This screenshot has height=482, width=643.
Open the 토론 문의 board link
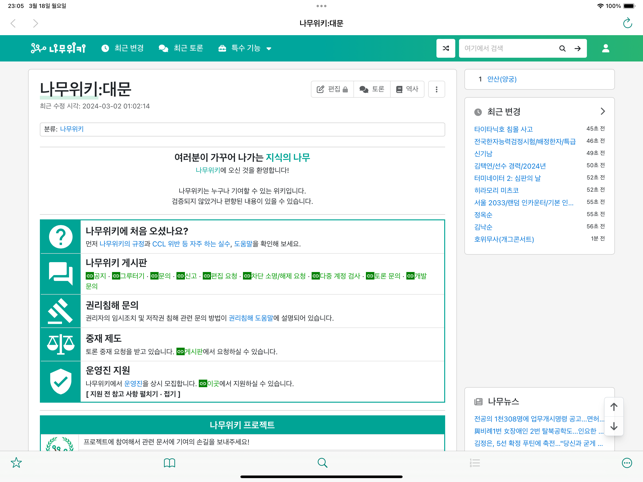383,276
